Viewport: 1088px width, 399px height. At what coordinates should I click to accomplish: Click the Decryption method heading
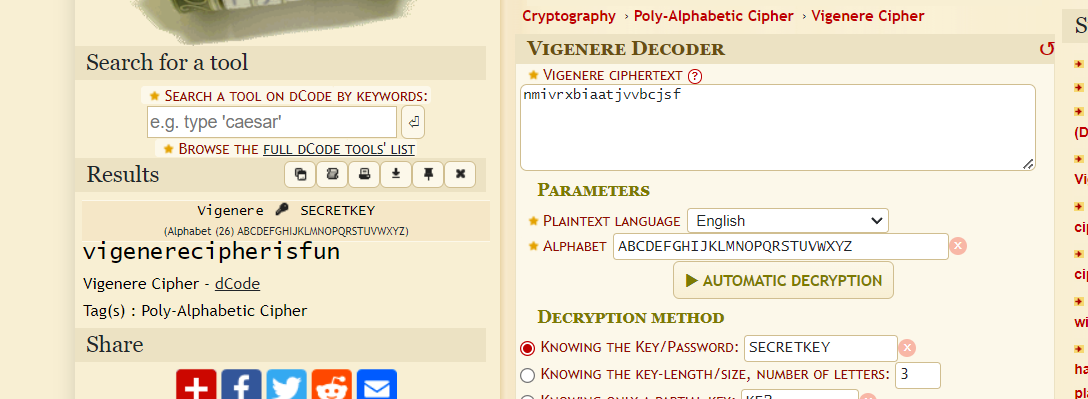tap(631, 317)
